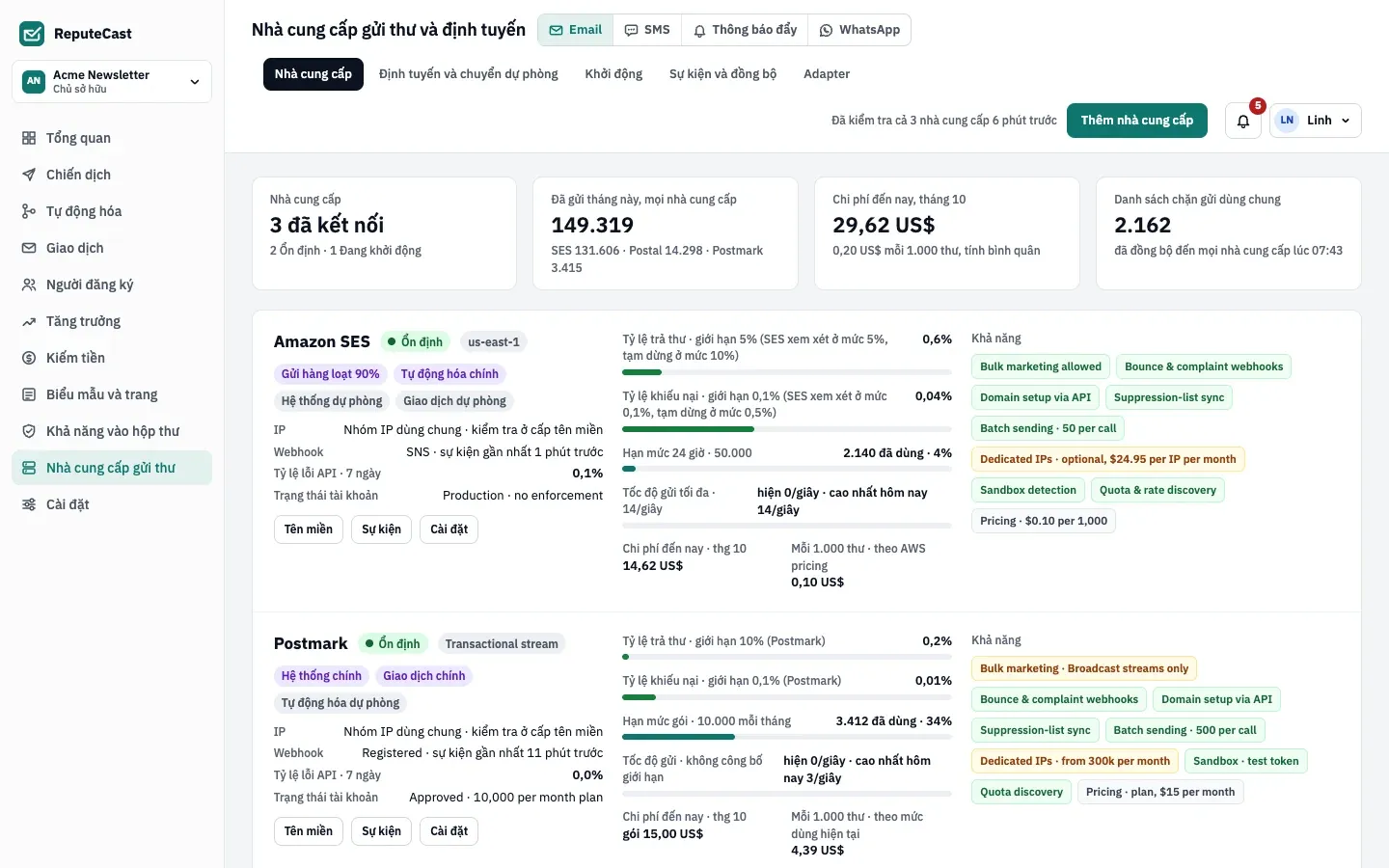Click the Kiếm tiền coin icon

(29, 358)
